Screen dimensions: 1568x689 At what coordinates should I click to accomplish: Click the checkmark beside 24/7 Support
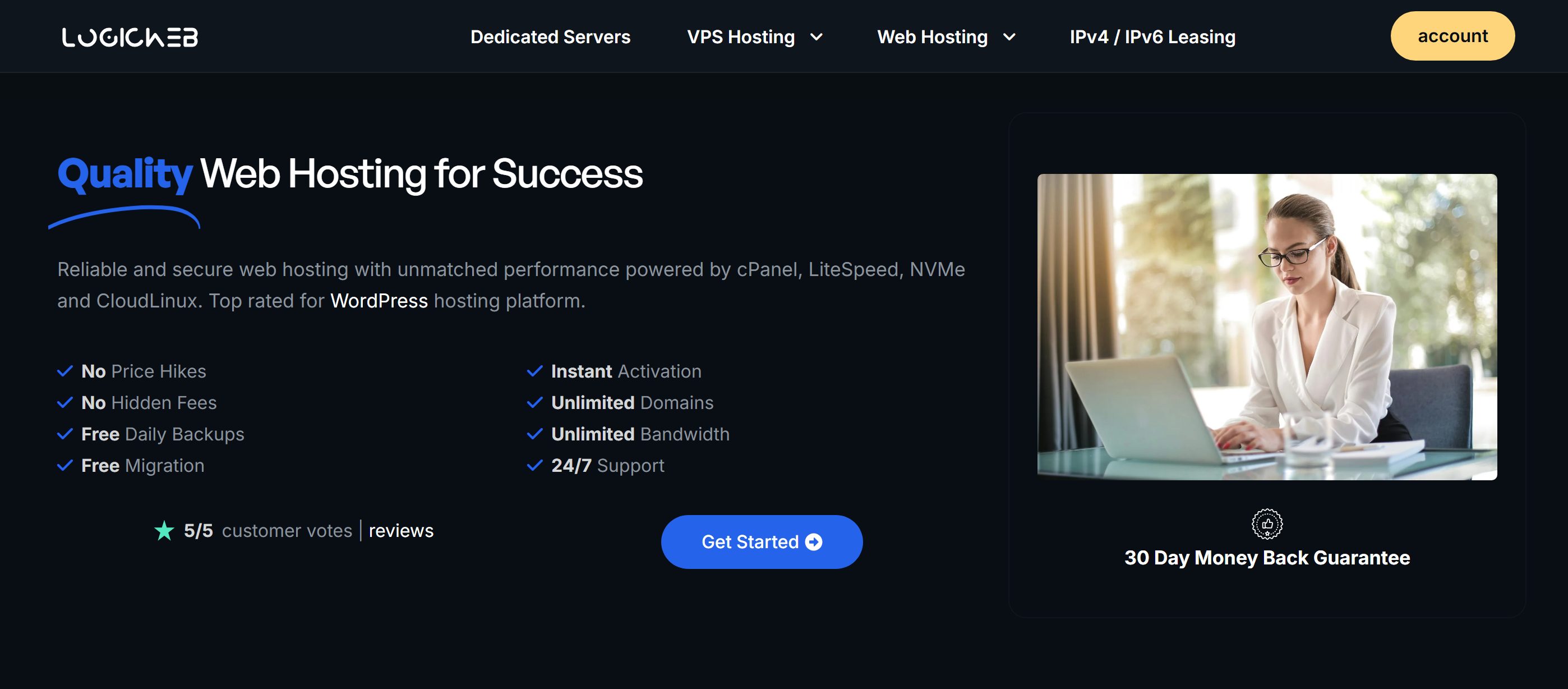(534, 466)
